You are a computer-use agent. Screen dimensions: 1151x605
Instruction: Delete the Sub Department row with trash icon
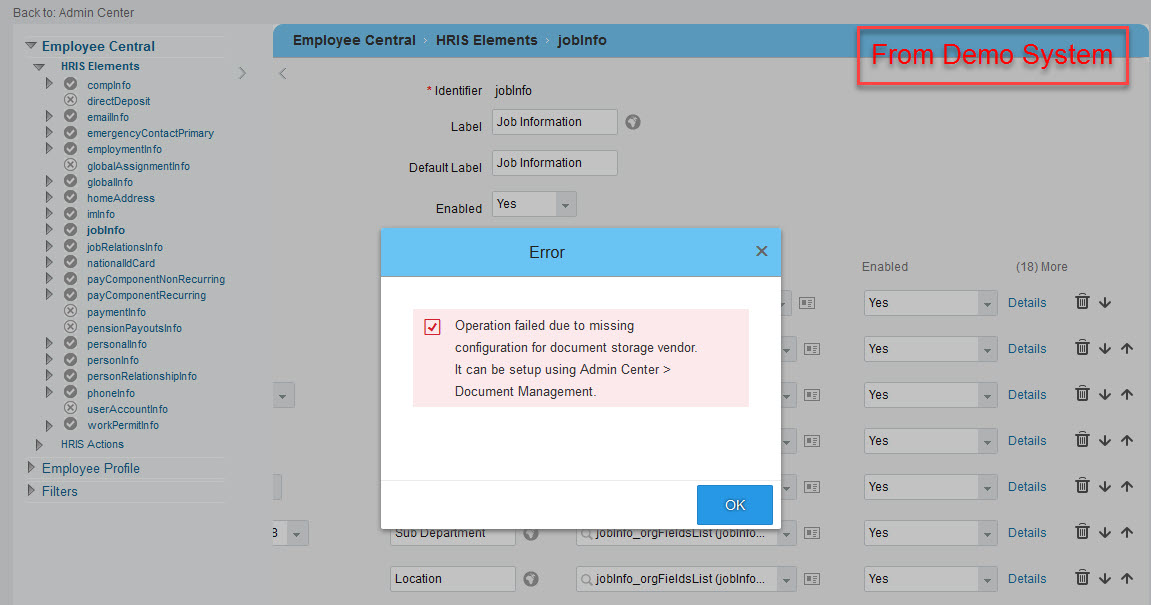(x=1082, y=532)
